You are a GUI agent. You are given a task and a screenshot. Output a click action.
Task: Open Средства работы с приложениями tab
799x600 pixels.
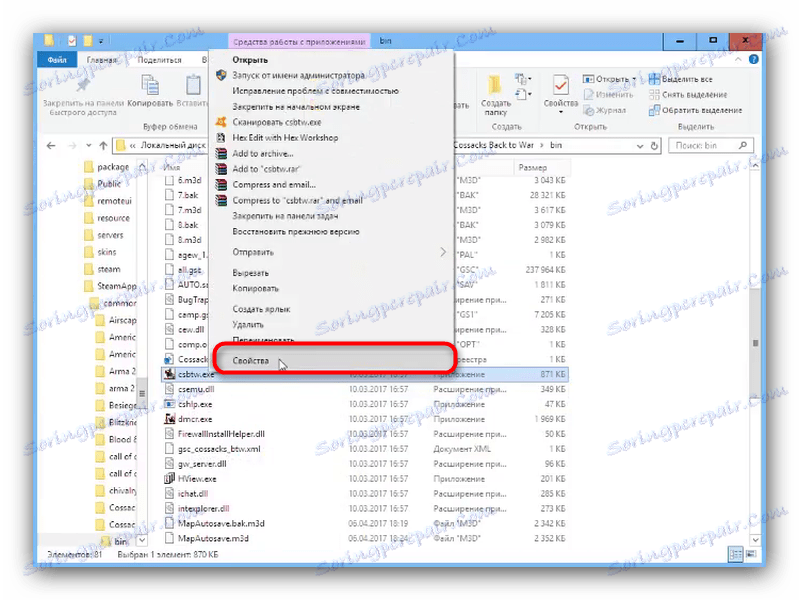300,42
